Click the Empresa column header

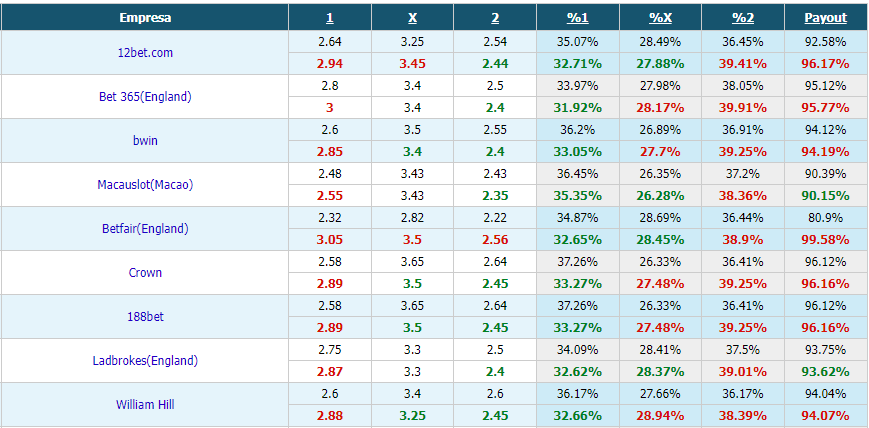pos(145,18)
